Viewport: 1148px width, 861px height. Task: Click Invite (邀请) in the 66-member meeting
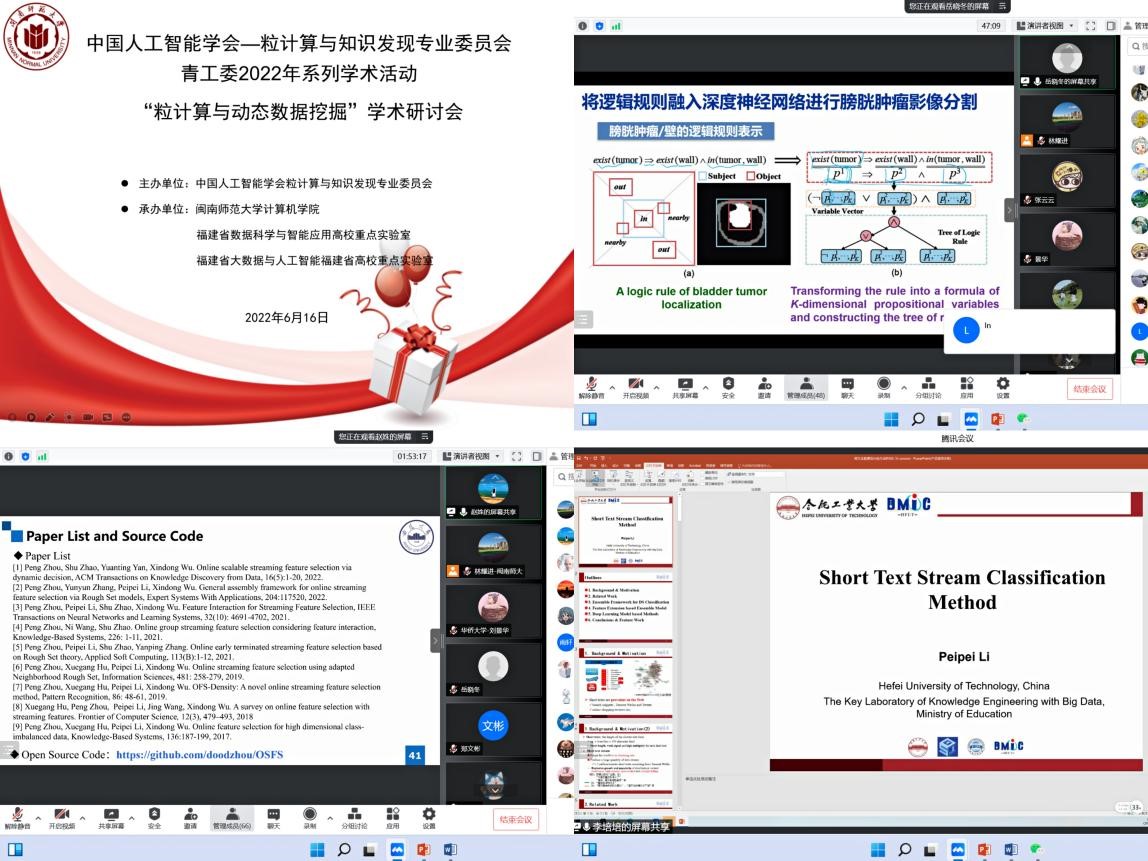pos(190,818)
